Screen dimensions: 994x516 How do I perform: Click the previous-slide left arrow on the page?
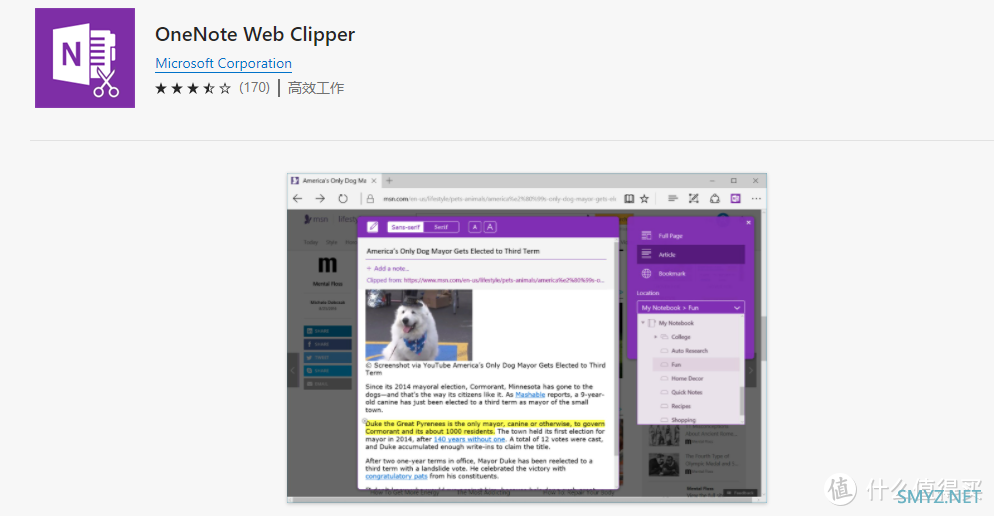click(x=293, y=370)
